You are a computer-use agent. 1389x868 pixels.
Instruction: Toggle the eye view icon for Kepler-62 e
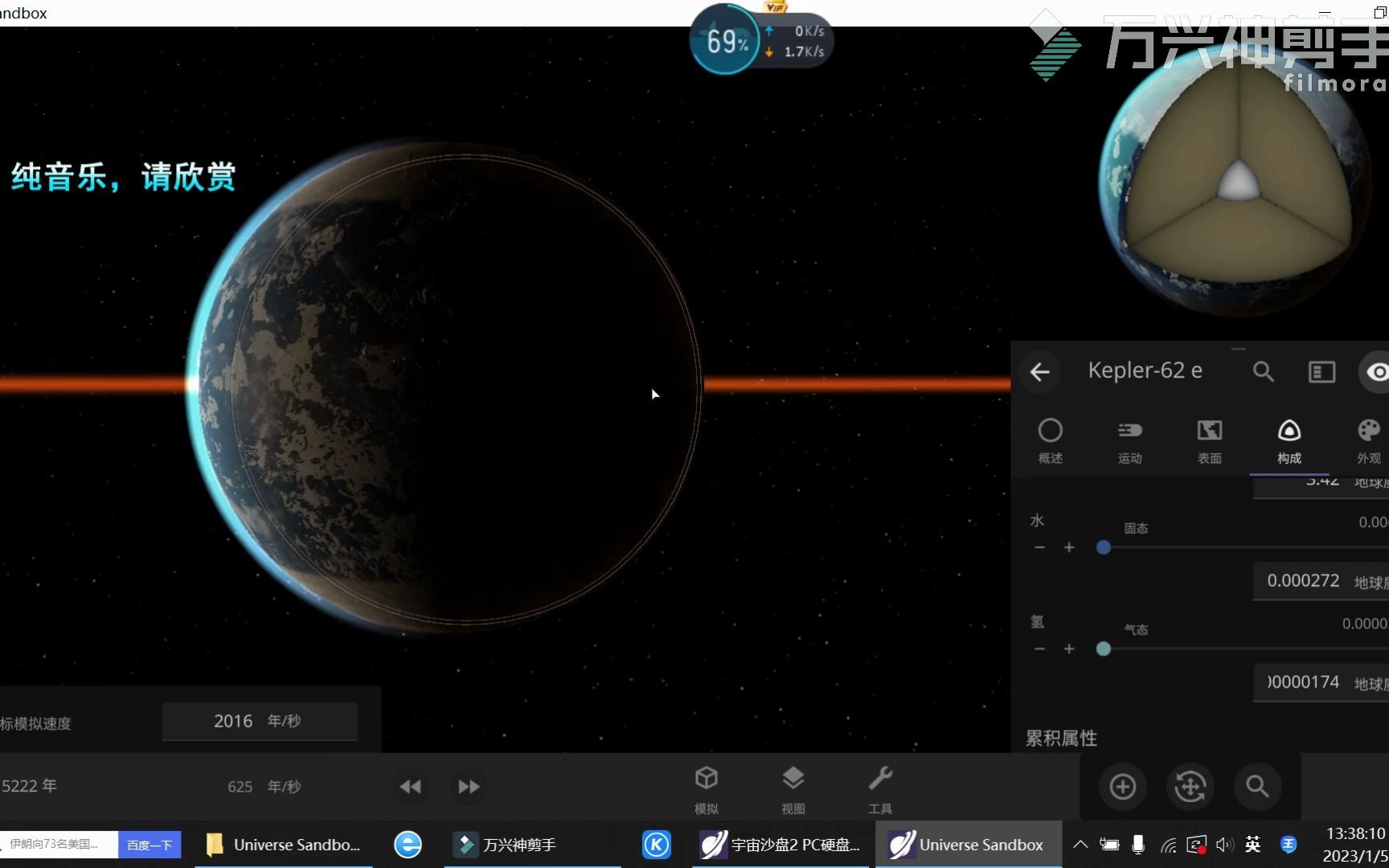pos(1376,371)
